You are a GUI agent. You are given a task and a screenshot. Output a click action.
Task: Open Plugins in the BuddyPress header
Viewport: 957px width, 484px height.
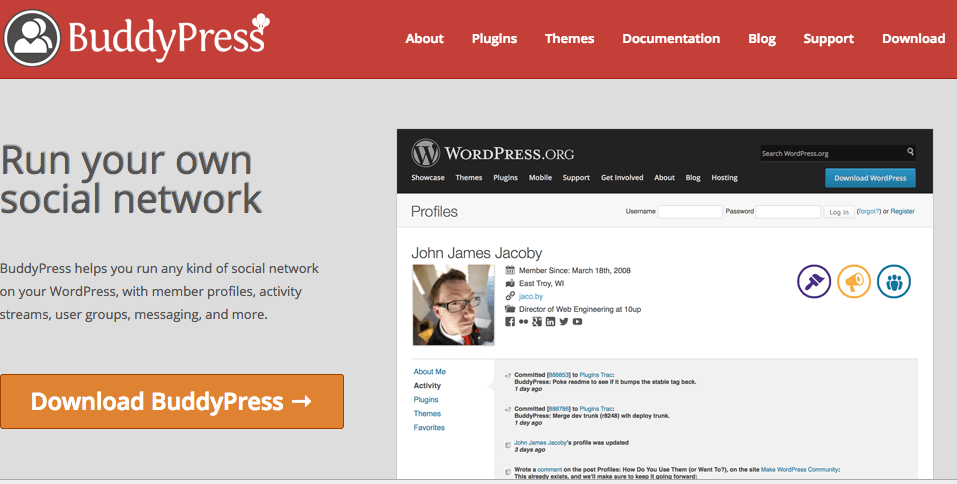[x=494, y=38]
